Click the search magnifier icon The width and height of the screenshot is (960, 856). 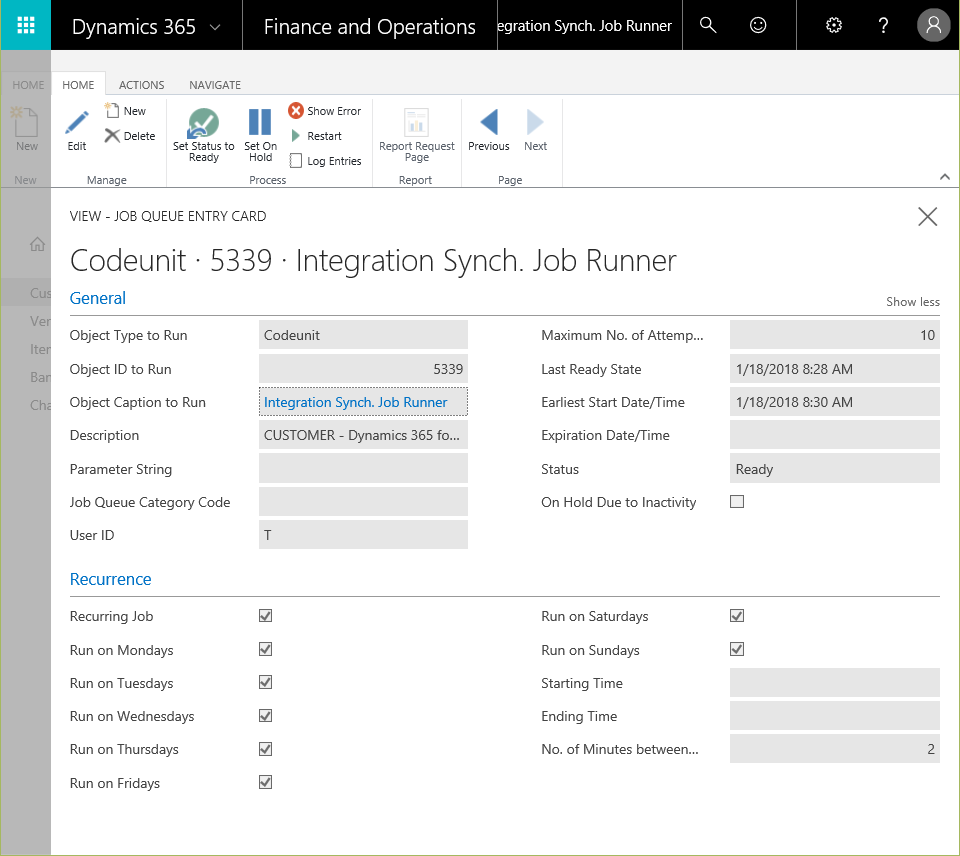tap(708, 25)
